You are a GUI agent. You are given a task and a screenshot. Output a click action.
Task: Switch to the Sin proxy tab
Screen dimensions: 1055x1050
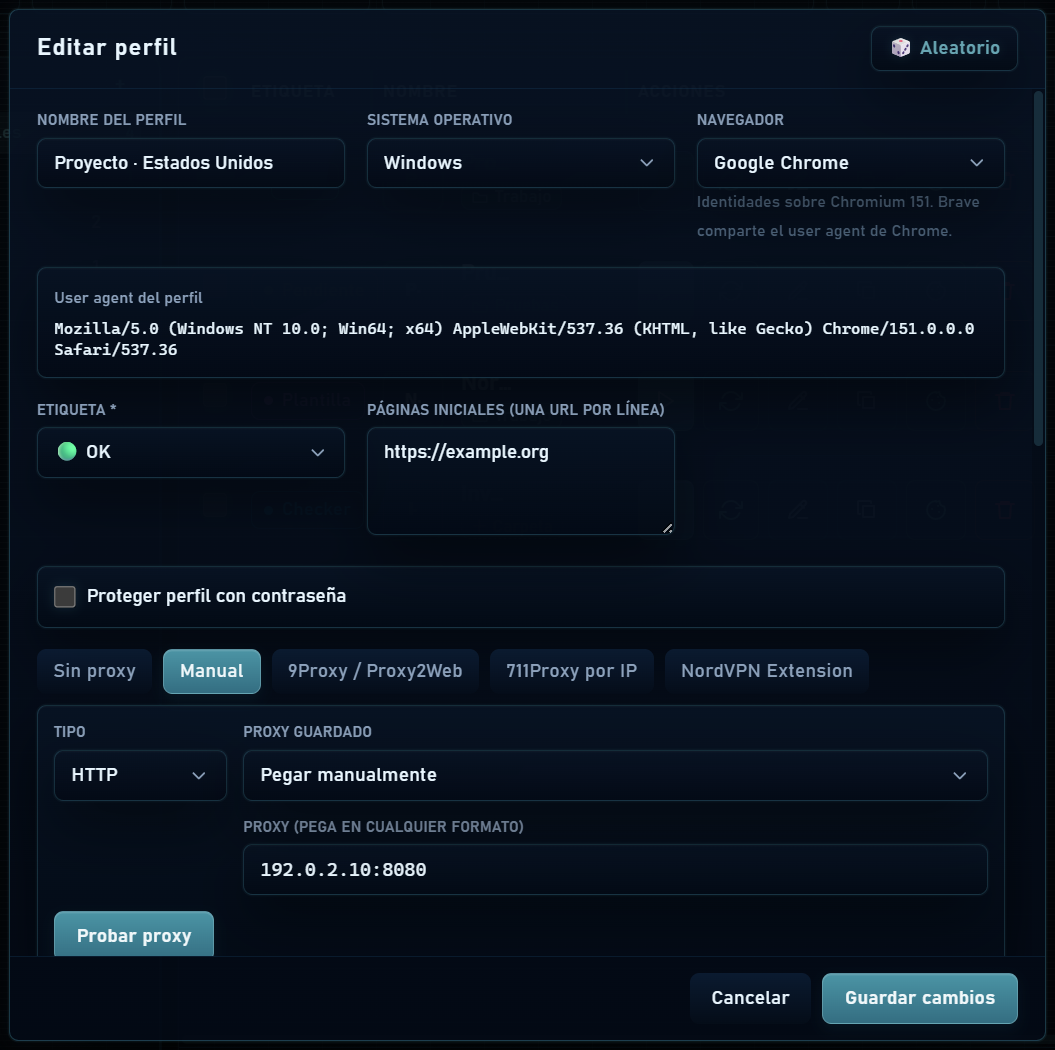tap(94, 671)
